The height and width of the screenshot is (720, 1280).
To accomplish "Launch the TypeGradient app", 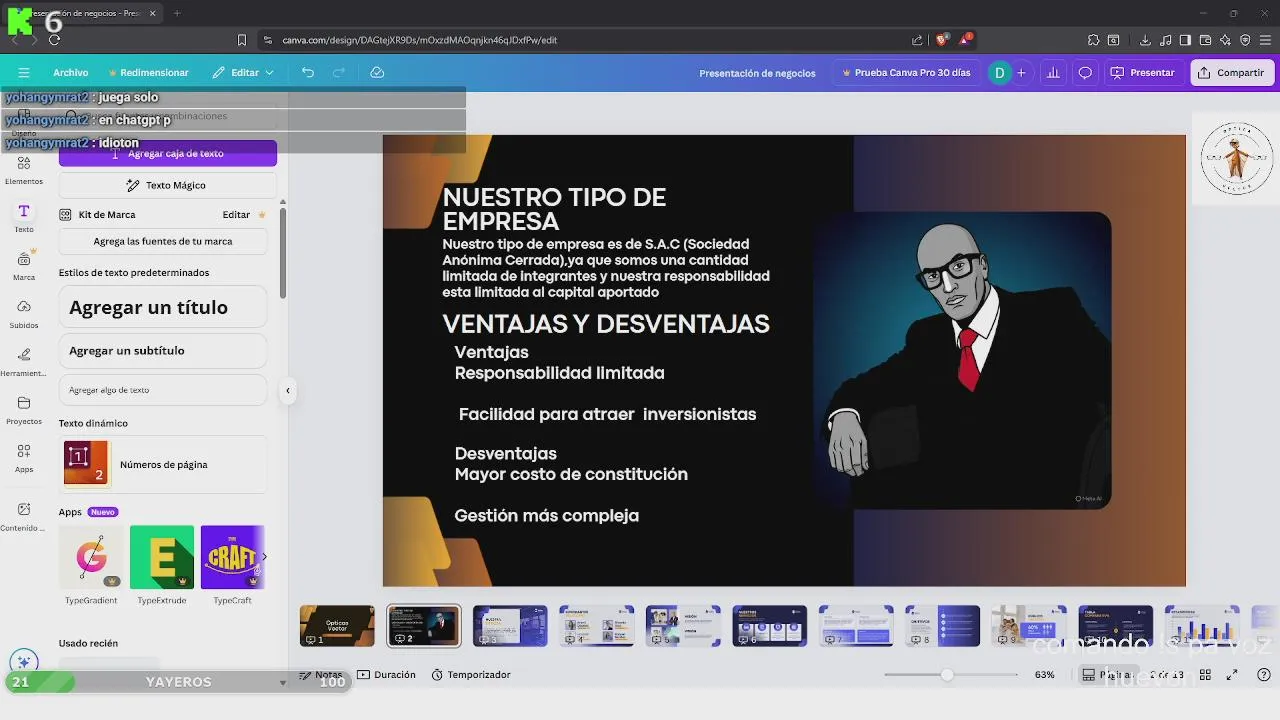I will click(91, 557).
